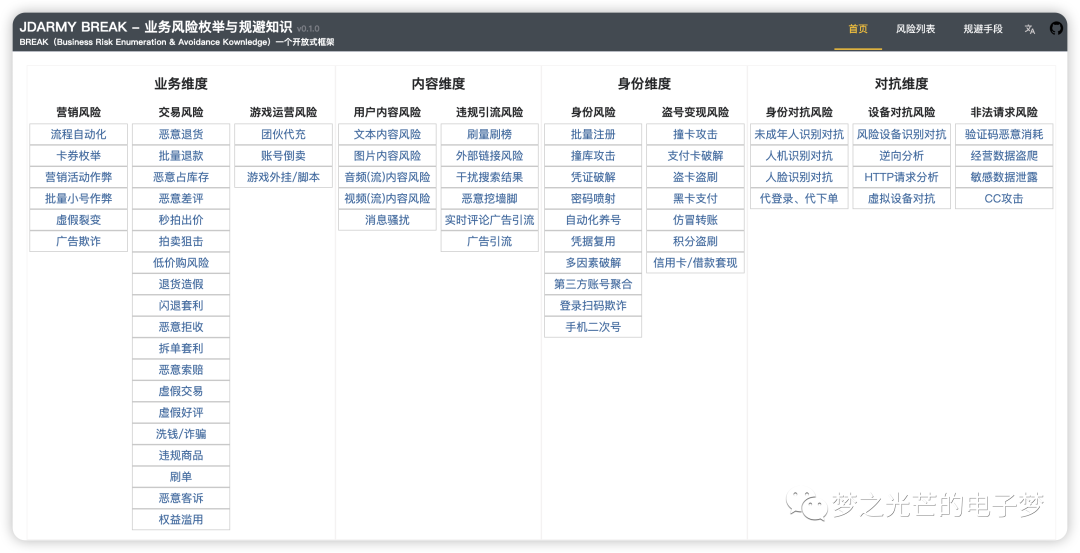Screen dimensions: 1080x553
Task: Click the language translation icon
Action: 1030,29
